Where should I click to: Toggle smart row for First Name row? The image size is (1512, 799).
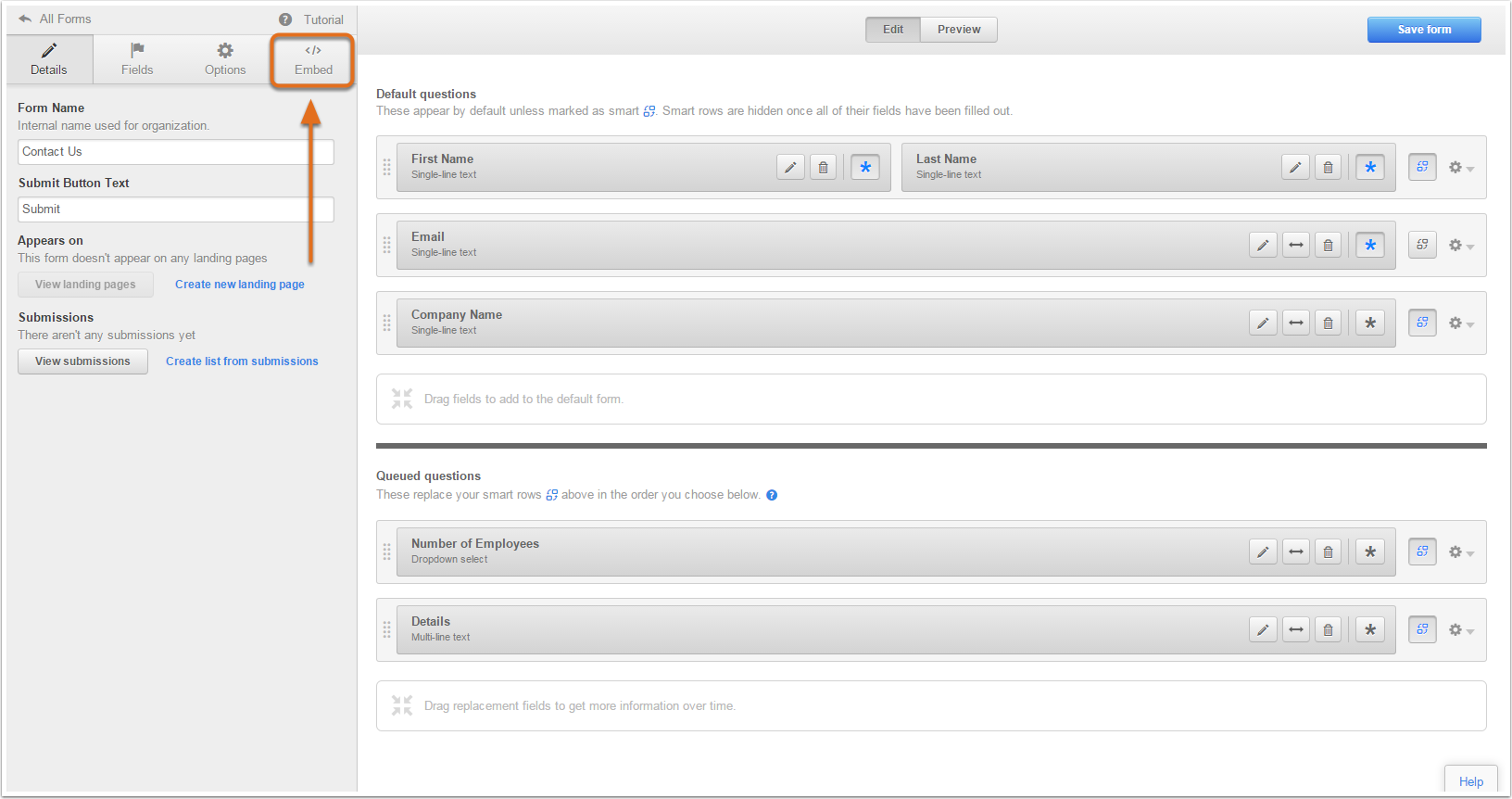(x=1422, y=167)
